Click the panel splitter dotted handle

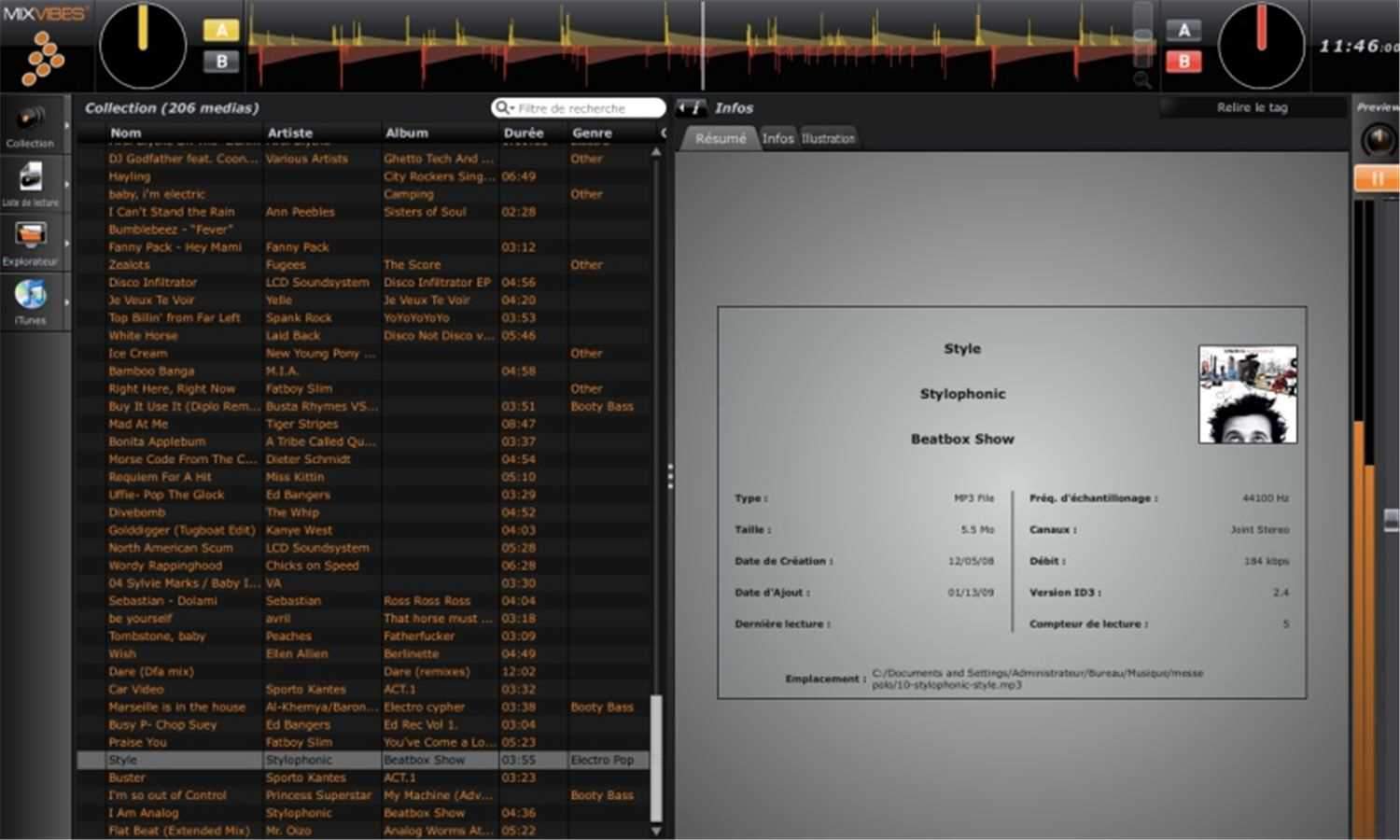point(669,476)
